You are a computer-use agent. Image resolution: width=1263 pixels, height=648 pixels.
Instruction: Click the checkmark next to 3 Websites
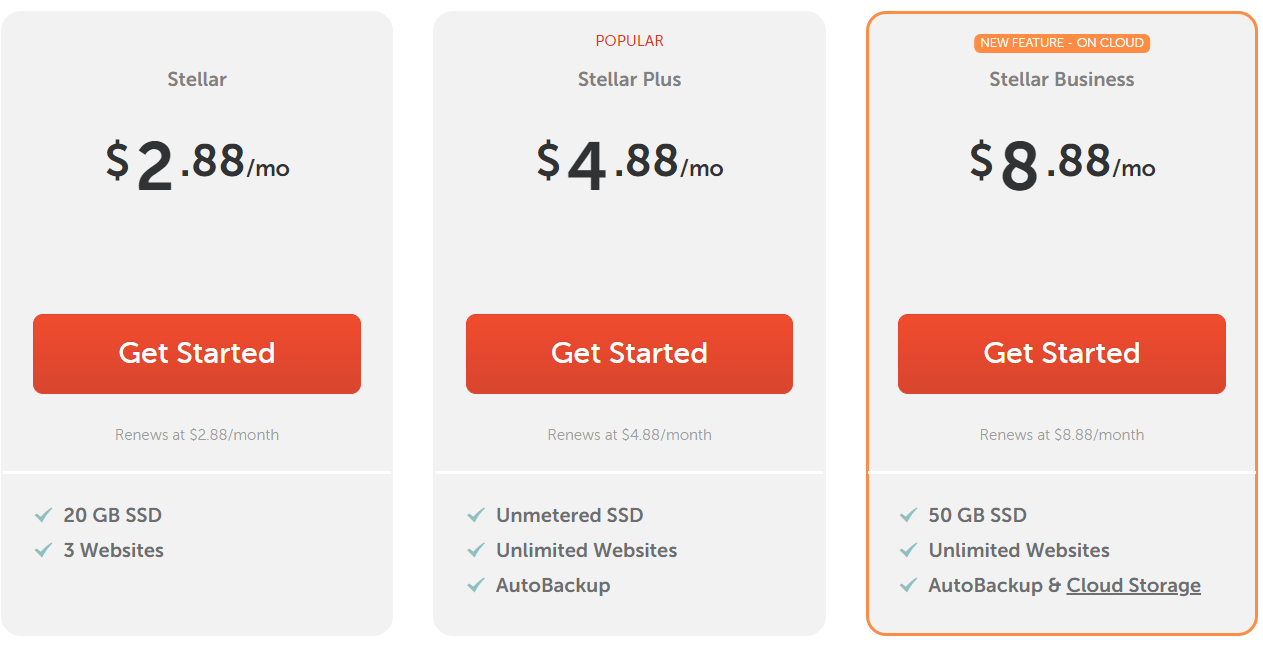point(43,550)
